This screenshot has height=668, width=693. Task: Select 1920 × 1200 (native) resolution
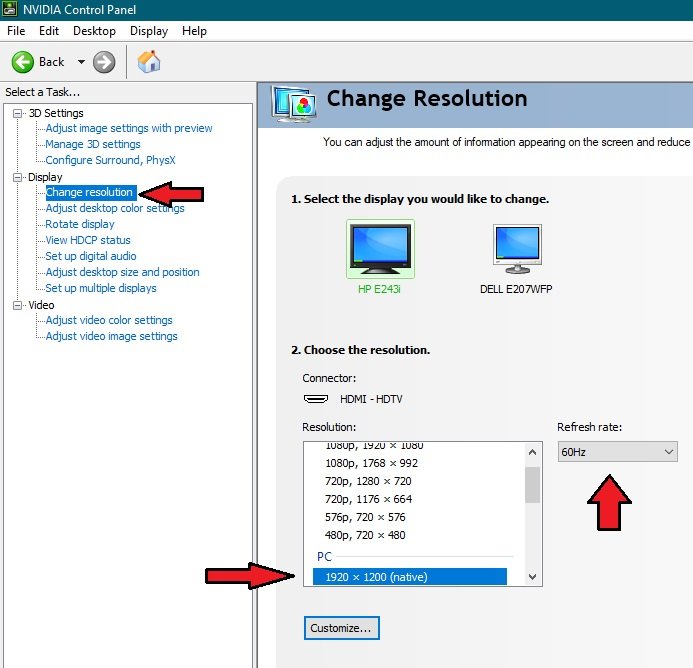[410, 577]
